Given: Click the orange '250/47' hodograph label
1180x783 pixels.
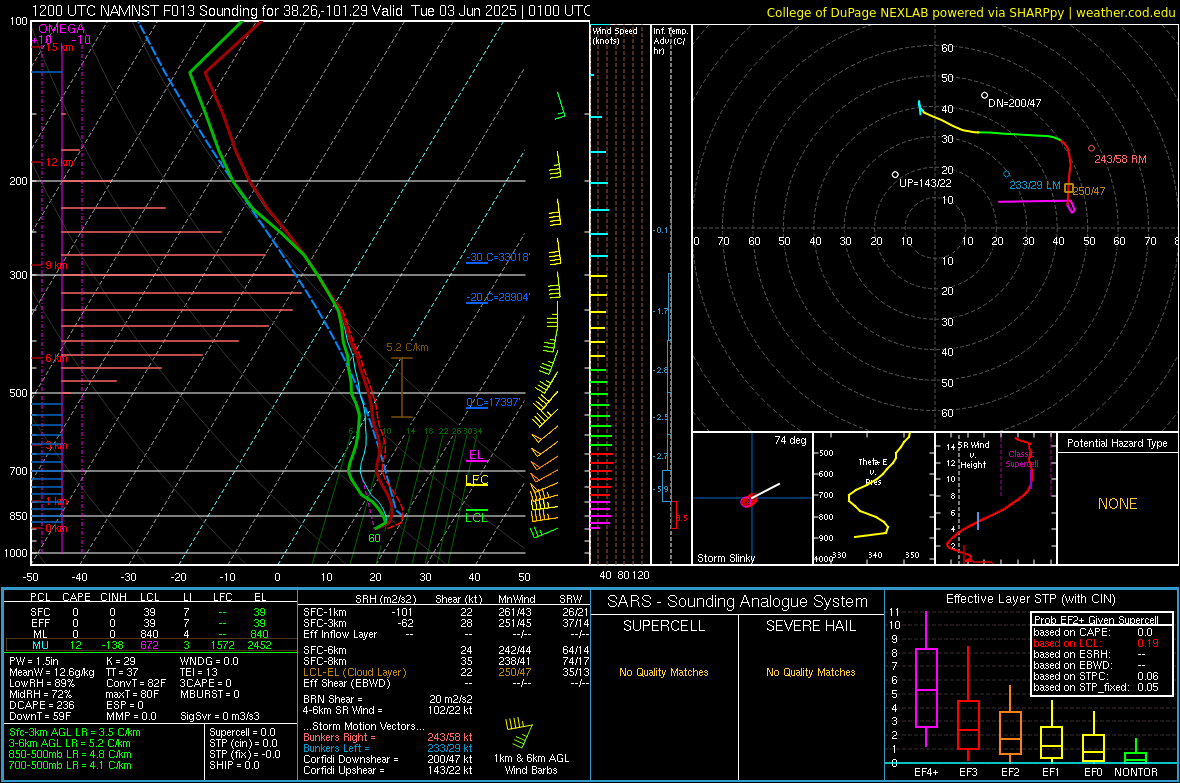Looking at the screenshot, I should (x=1089, y=191).
